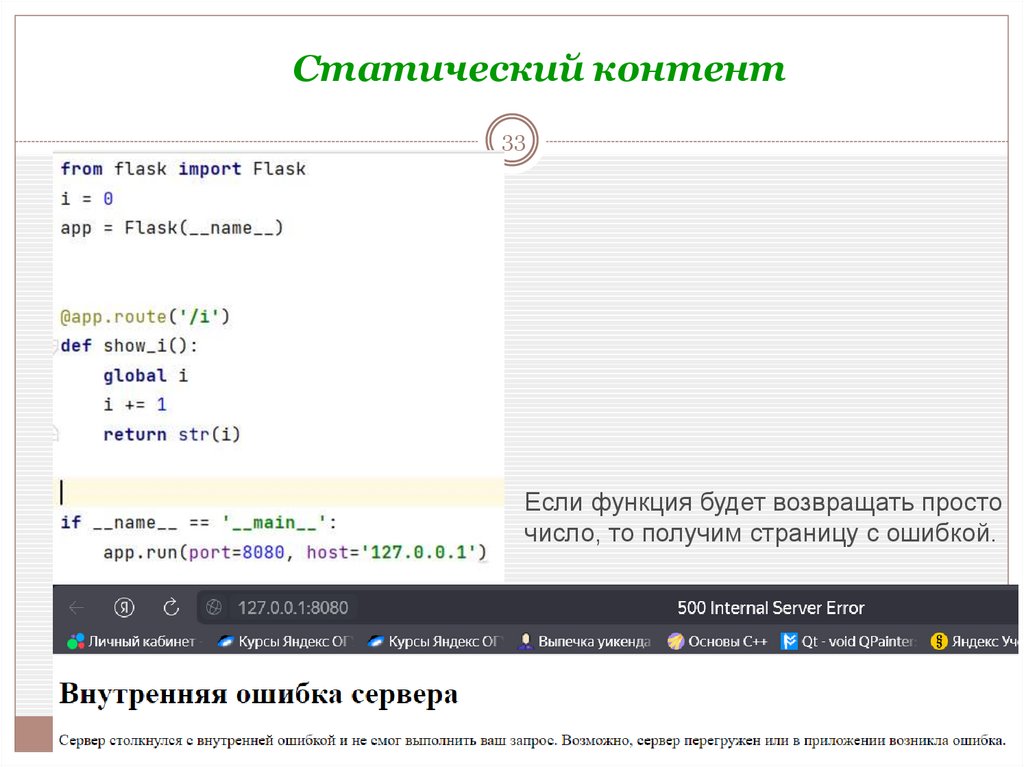The width and height of the screenshot is (1024, 767).
Task: Click the code line app = Flask(__name__)
Action: coord(172,228)
